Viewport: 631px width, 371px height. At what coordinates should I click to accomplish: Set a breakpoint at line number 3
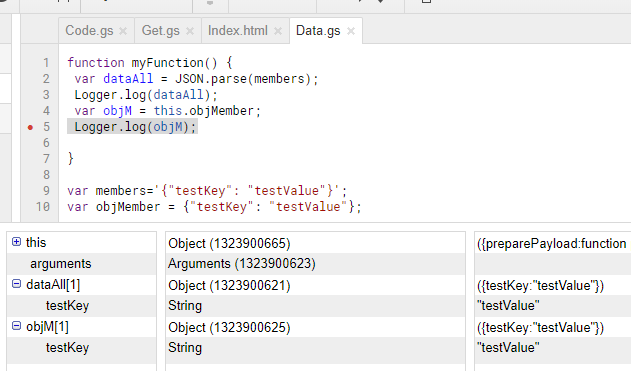[x=46, y=95]
